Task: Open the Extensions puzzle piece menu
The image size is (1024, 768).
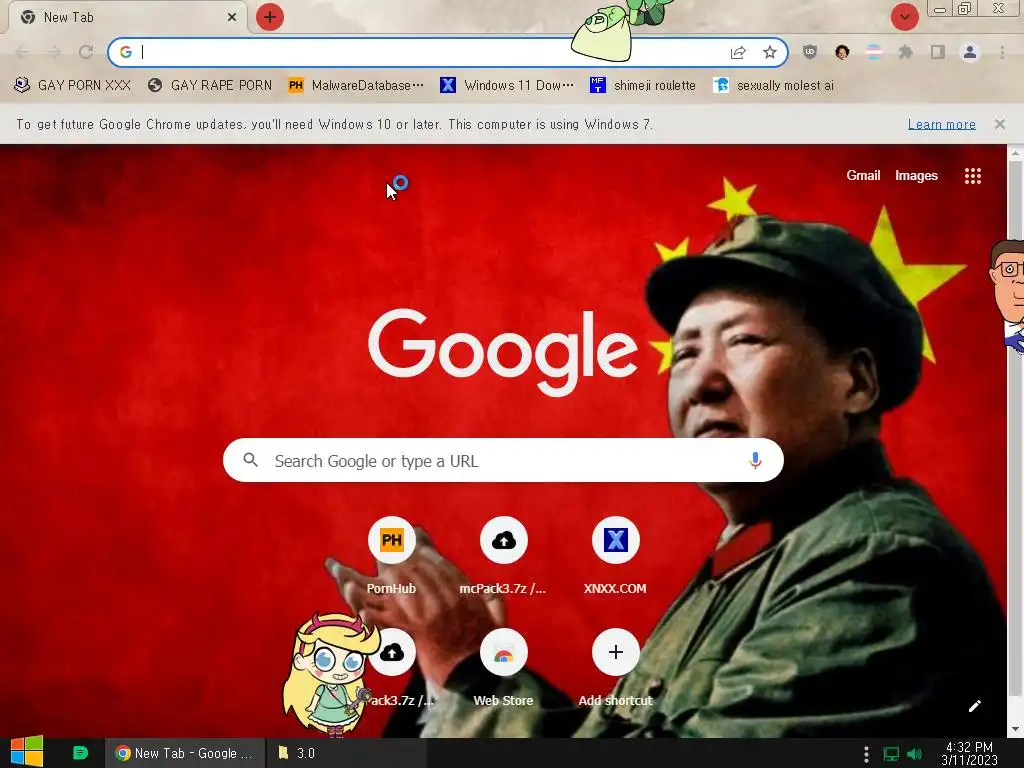Action: coord(906,52)
